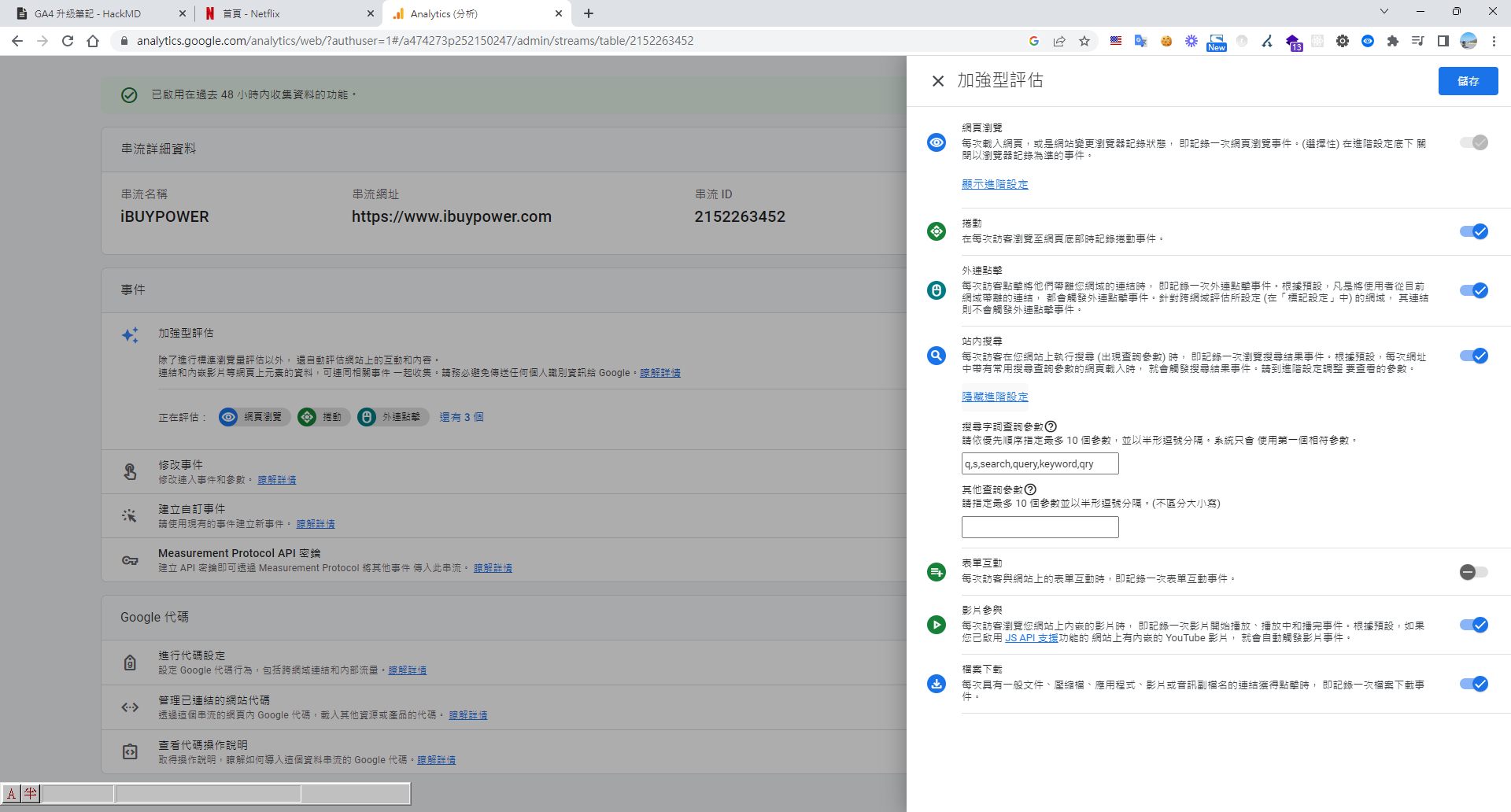This screenshot has height=812, width=1511.
Task: Click the browser reload icon
Action: pos(68,41)
